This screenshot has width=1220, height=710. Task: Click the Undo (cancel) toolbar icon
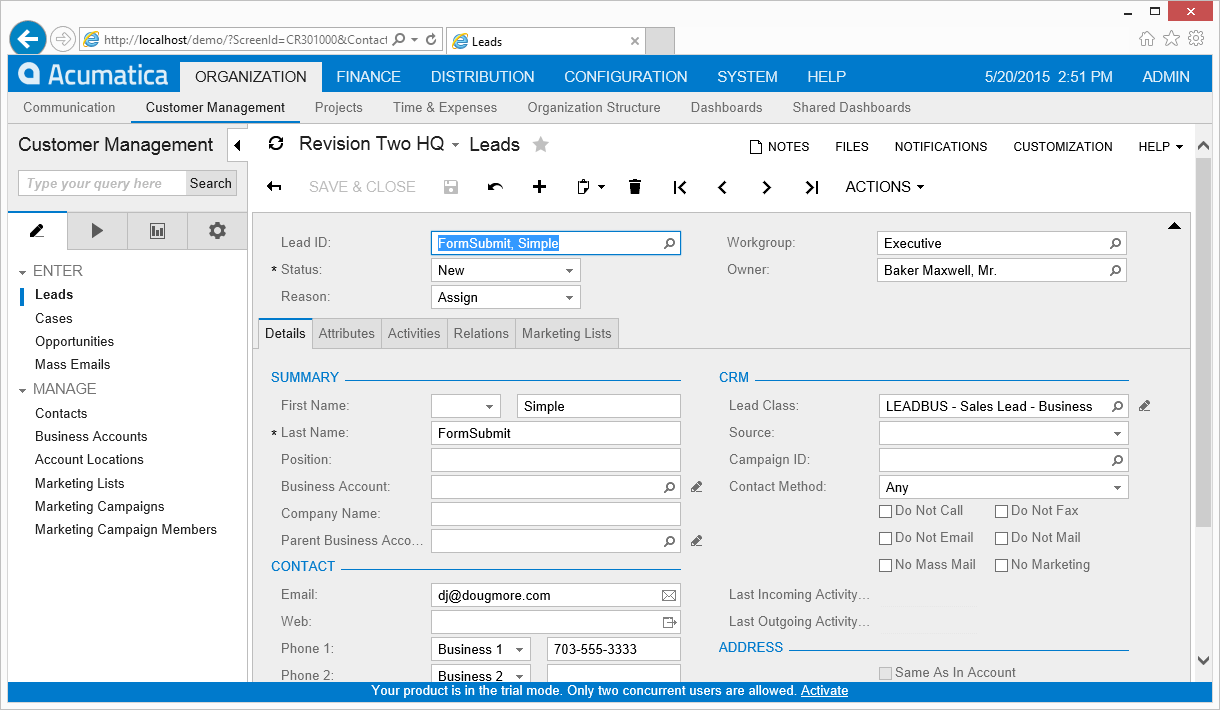tap(495, 187)
